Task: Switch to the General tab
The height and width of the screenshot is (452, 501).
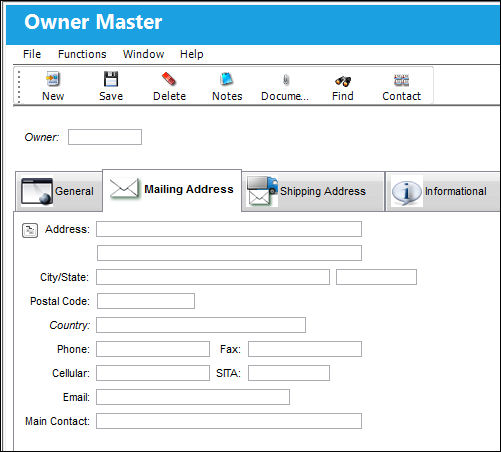Action: tap(59, 191)
